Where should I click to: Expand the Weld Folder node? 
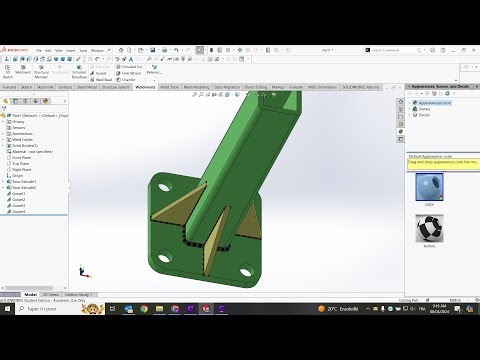pos(3,140)
